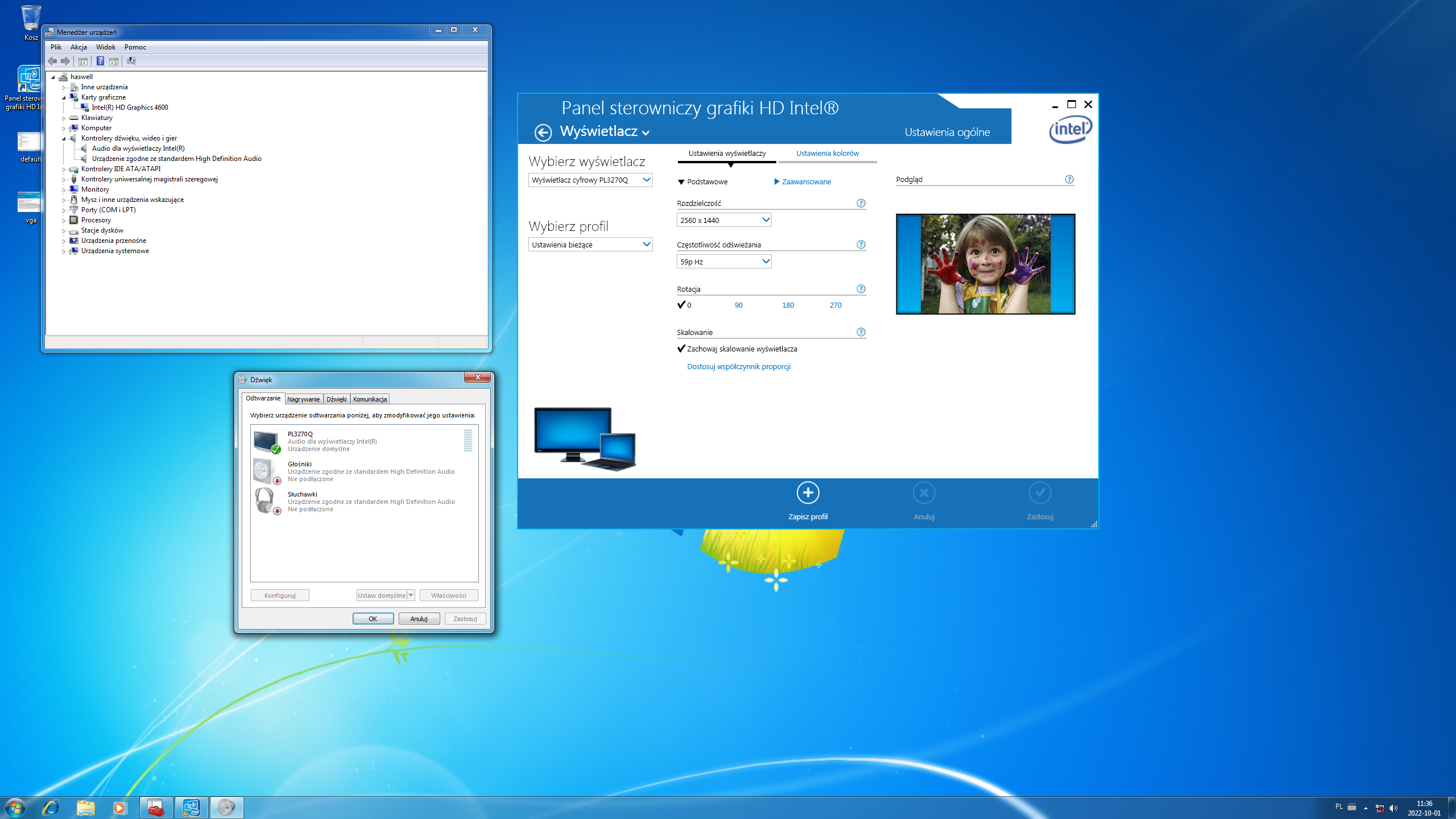This screenshot has width=1456, height=819.
Task: Open Windows Explorer from the taskbar
Action: tap(85, 808)
